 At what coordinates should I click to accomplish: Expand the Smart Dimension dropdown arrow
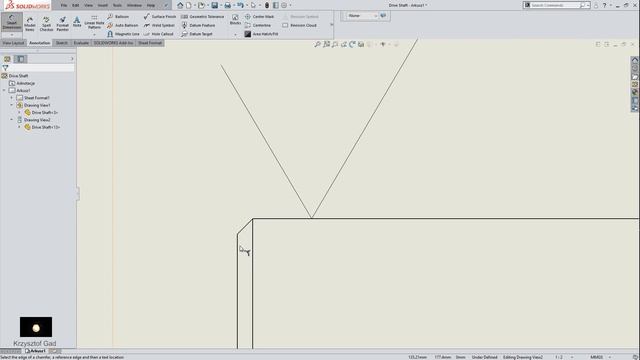click(11, 35)
